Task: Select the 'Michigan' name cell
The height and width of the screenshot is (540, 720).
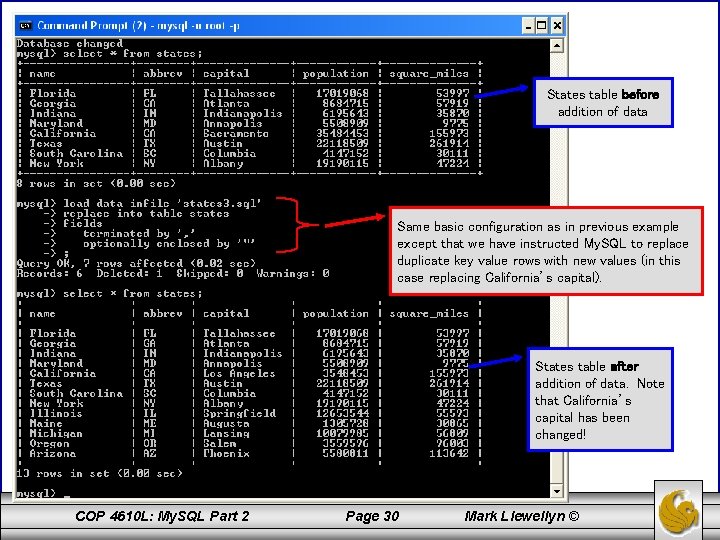Action: tap(56, 433)
